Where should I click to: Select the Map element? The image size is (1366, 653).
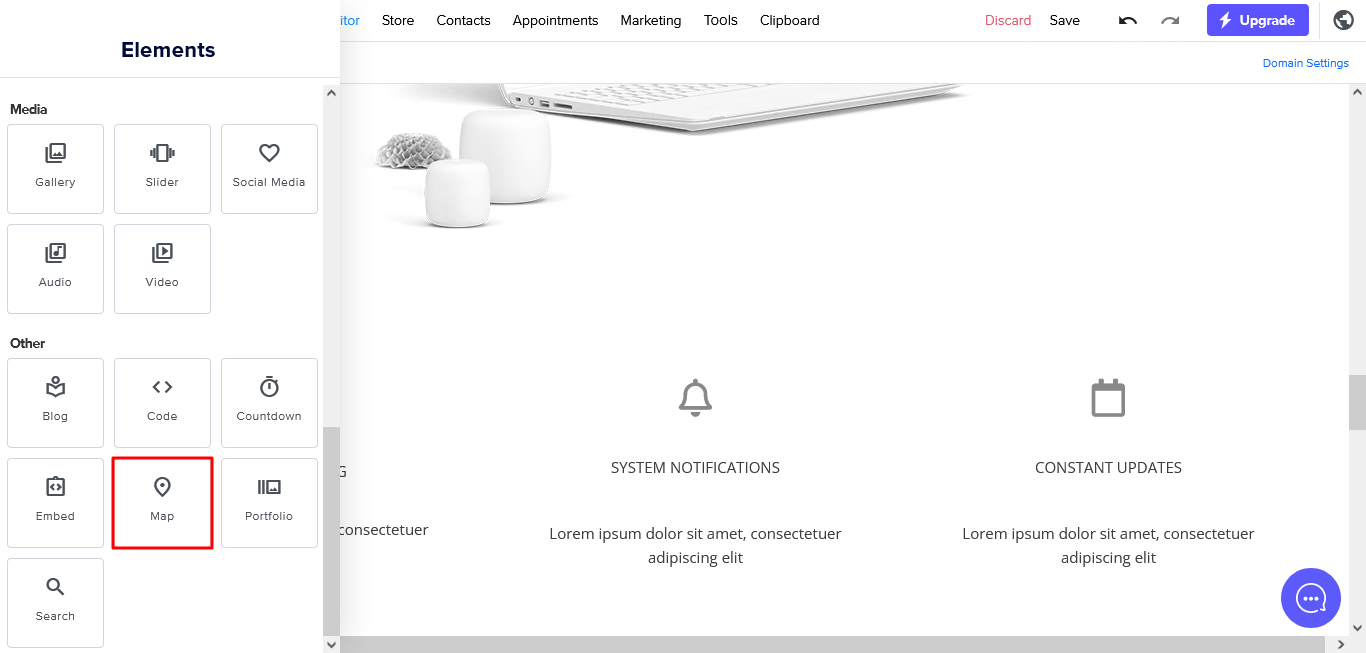(162, 503)
